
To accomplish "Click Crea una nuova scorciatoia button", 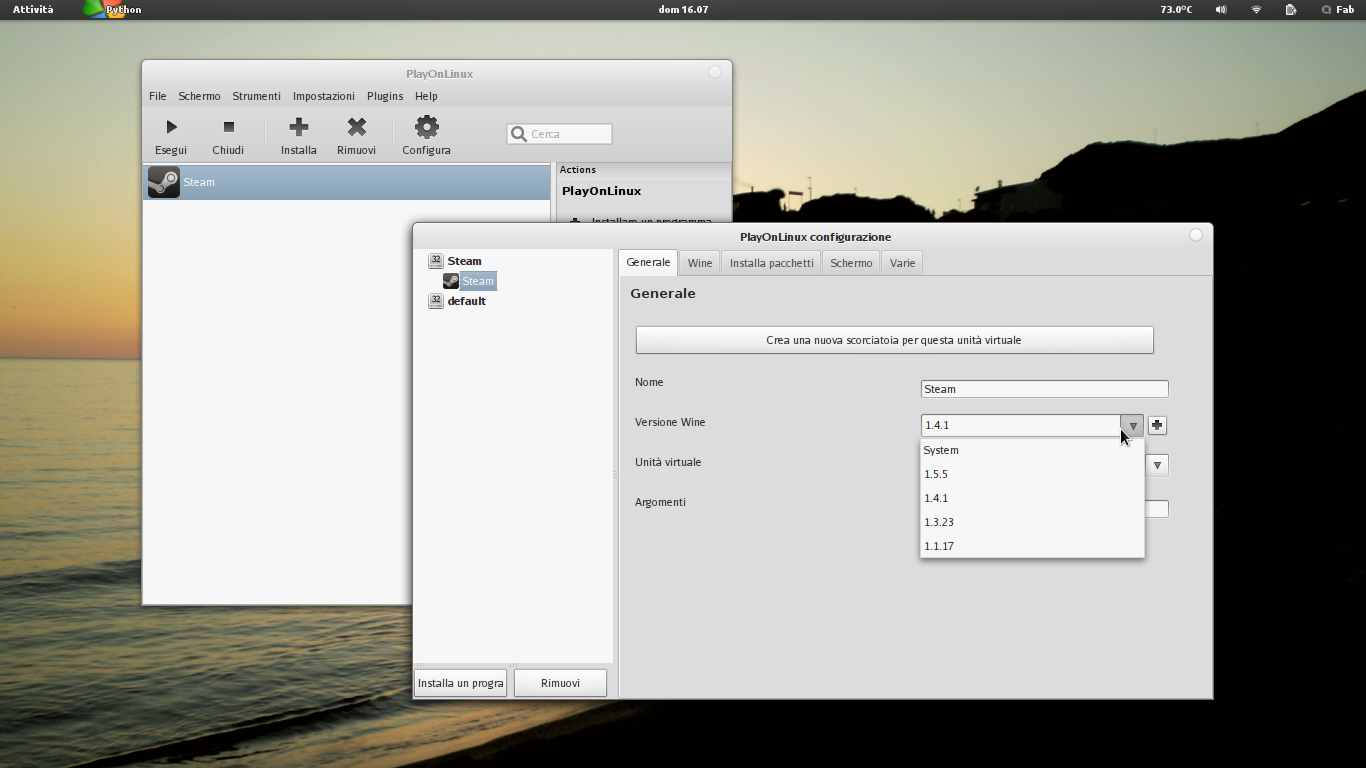I will click(894, 340).
